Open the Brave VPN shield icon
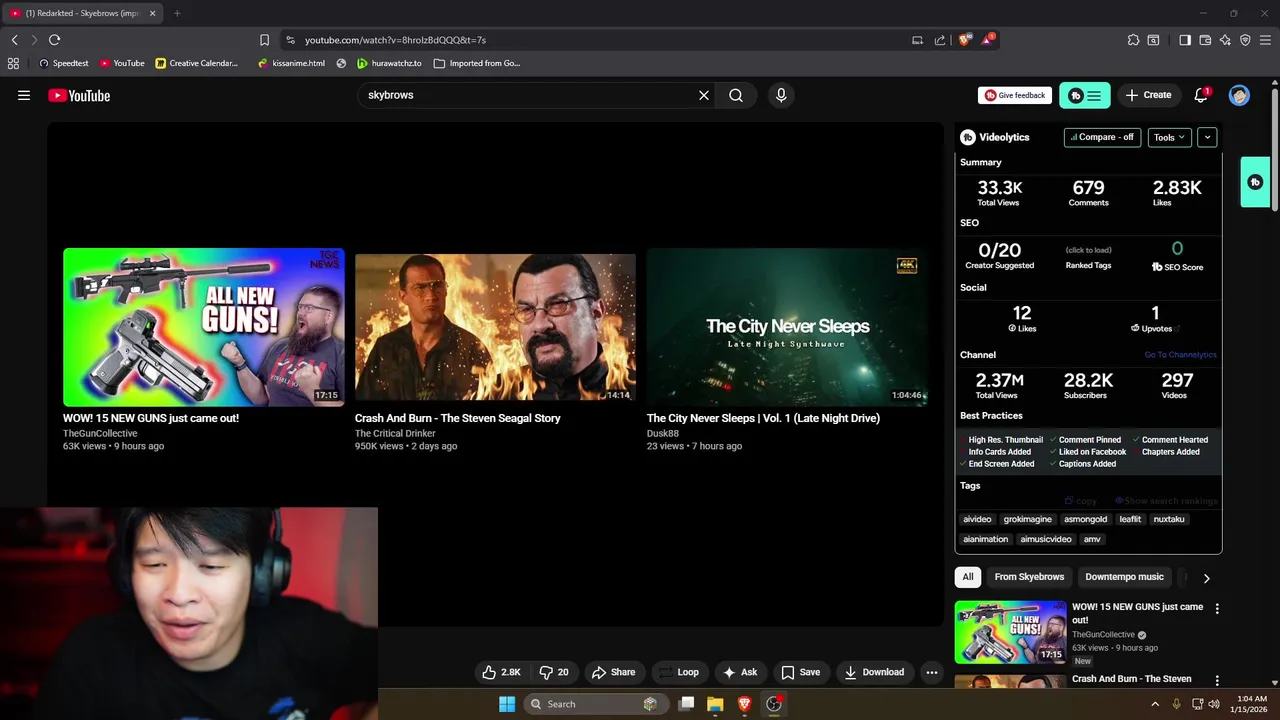Image resolution: width=1280 pixels, height=720 pixels. 1245,40
